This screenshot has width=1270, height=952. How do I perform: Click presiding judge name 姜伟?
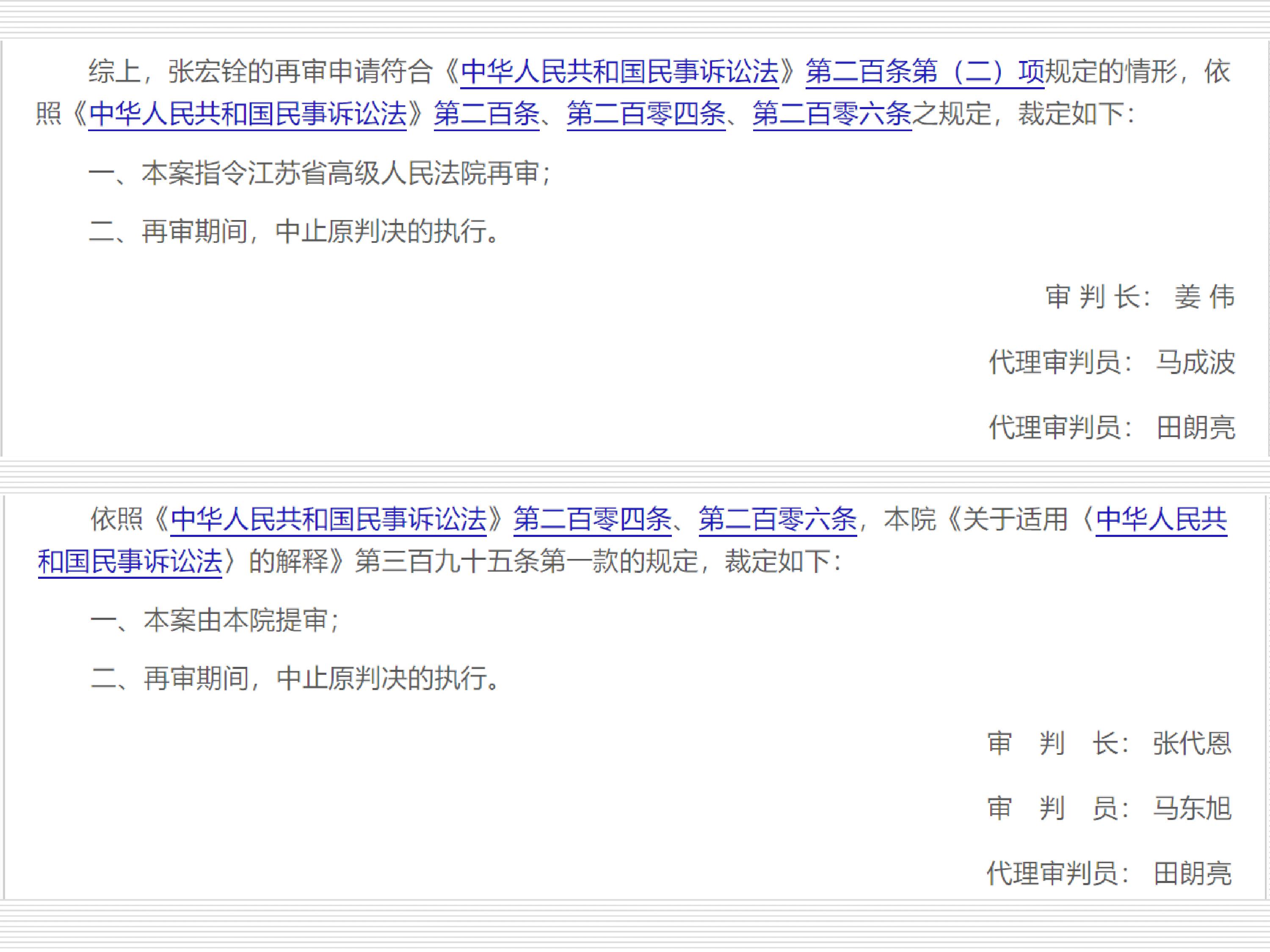pyautogui.click(x=1204, y=297)
